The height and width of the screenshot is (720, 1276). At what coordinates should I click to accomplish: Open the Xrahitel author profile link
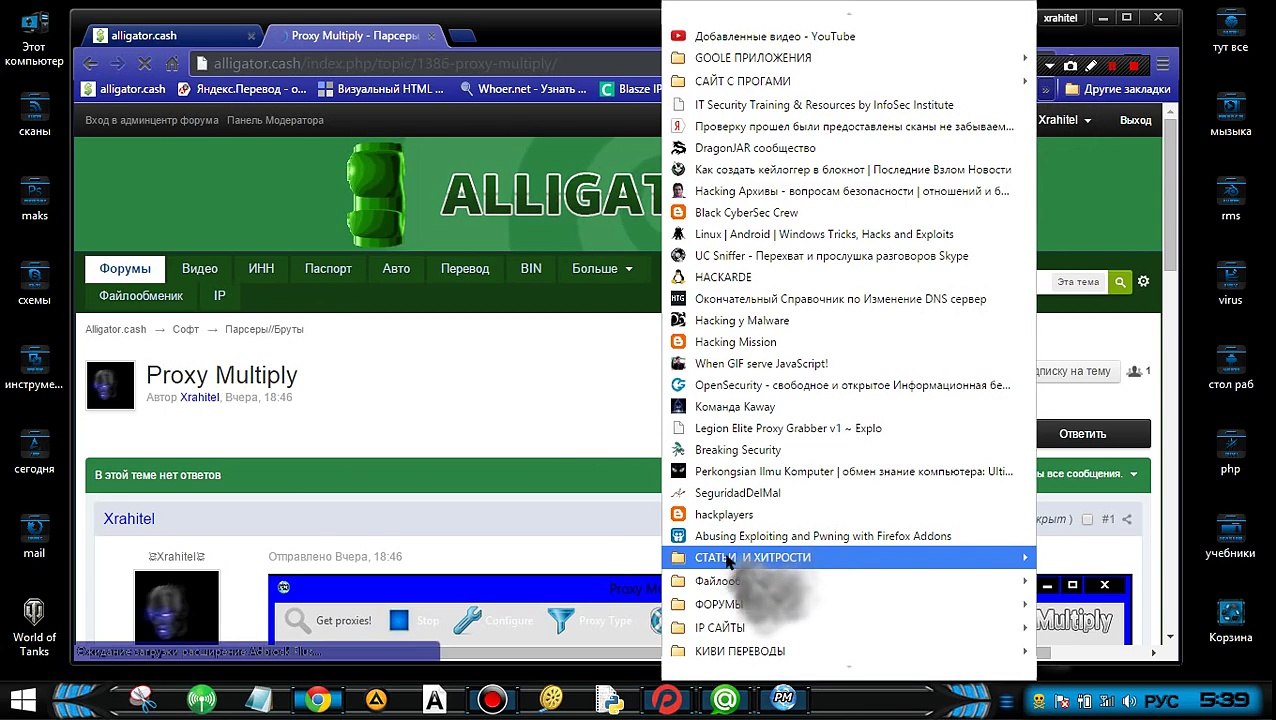click(x=200, y=397)
